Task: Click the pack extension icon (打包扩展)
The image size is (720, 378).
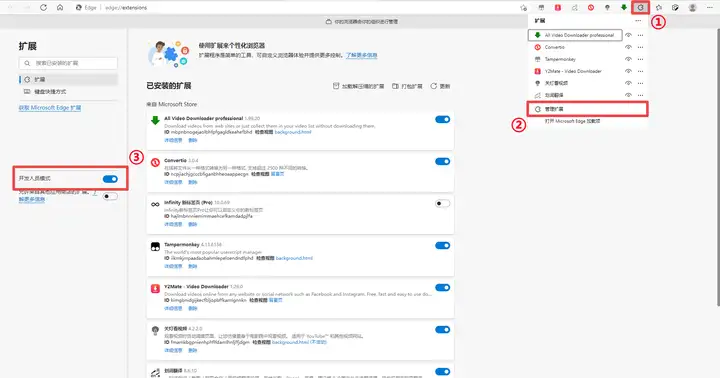Action: [x=395, y=86]
